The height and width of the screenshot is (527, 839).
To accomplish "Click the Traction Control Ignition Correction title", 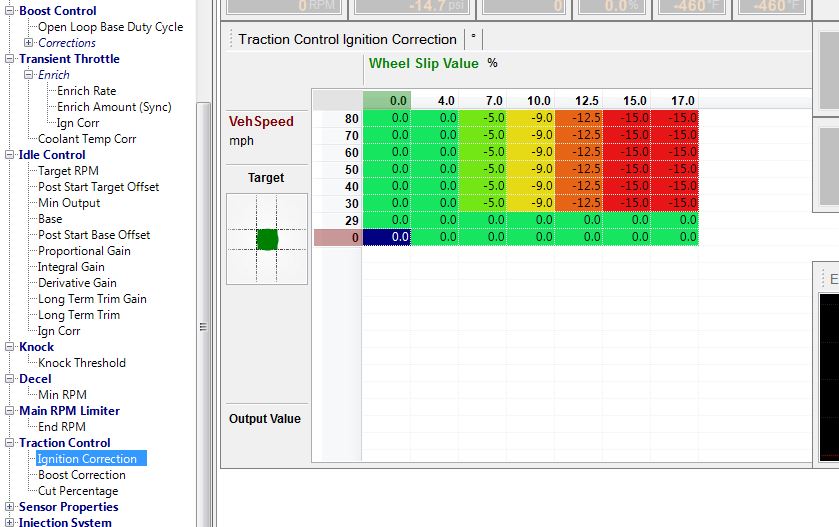I will [x=347, y=40].
